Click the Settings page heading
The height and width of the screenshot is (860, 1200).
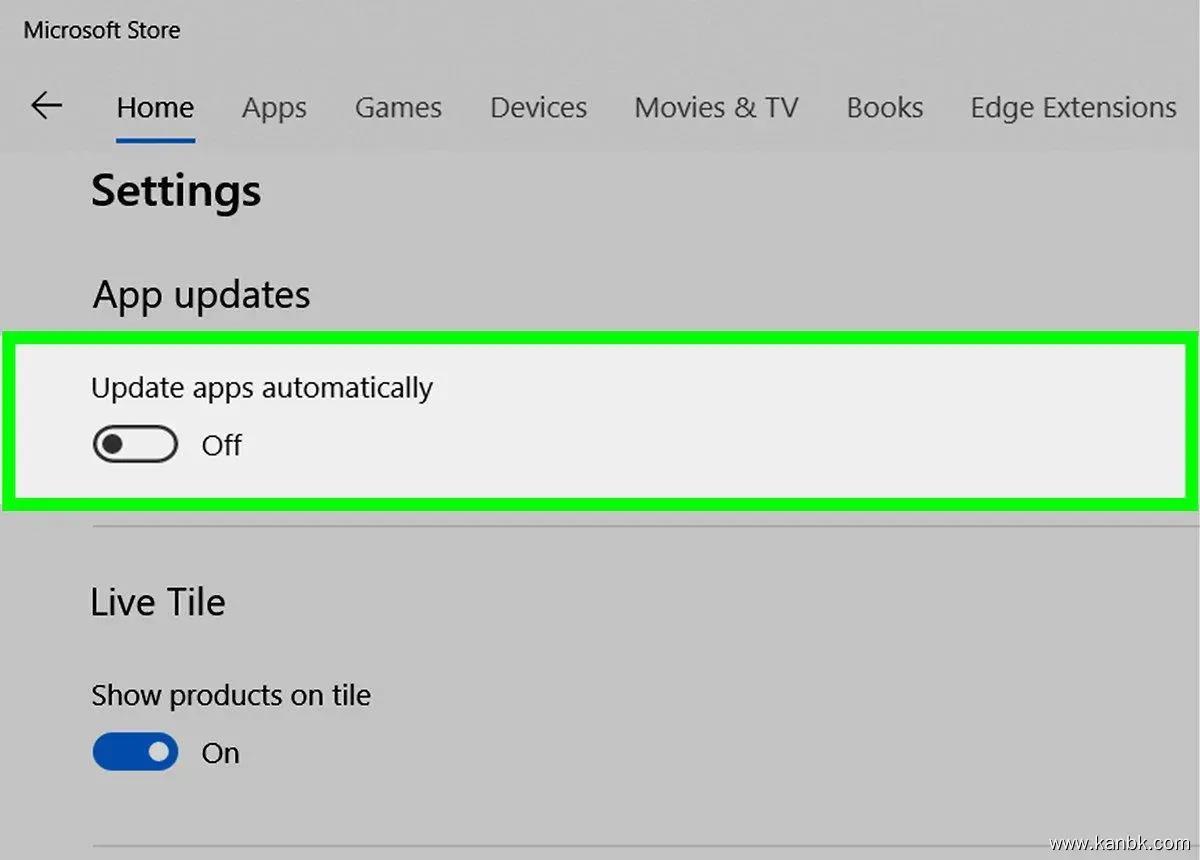click(176, 190)
